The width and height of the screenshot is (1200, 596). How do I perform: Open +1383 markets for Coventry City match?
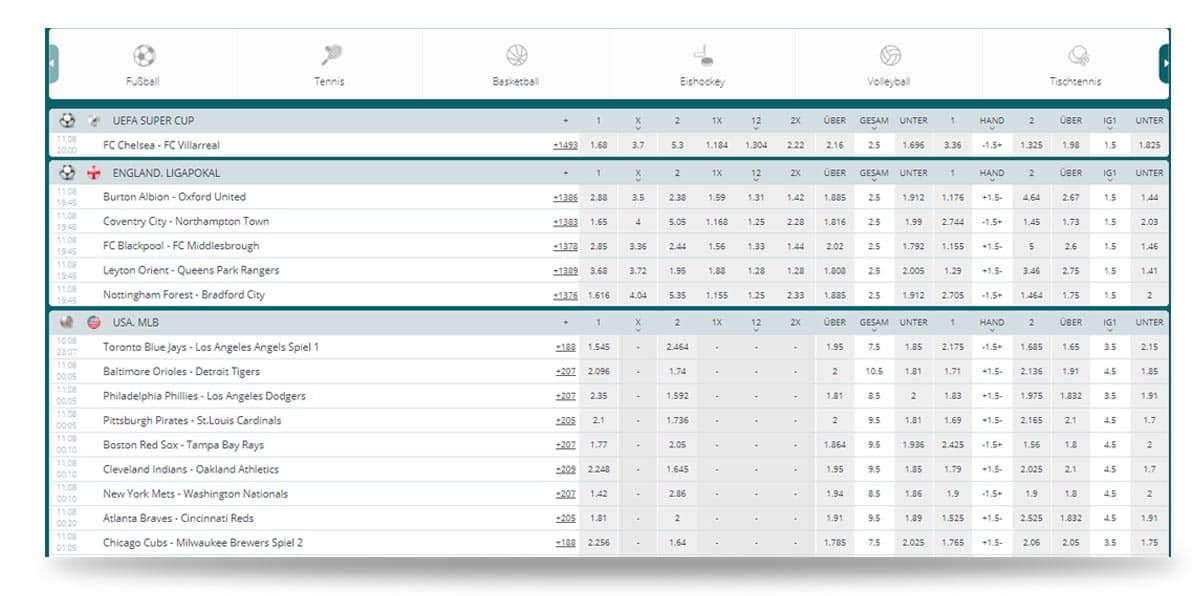point(565,221)
